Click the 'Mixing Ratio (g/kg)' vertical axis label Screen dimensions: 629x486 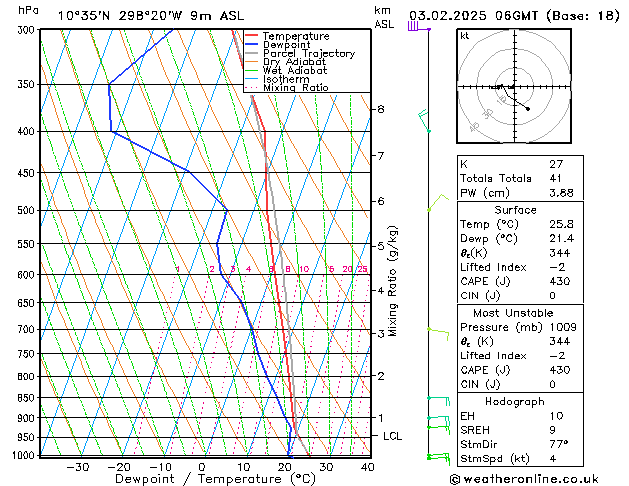tap(392, 281)
